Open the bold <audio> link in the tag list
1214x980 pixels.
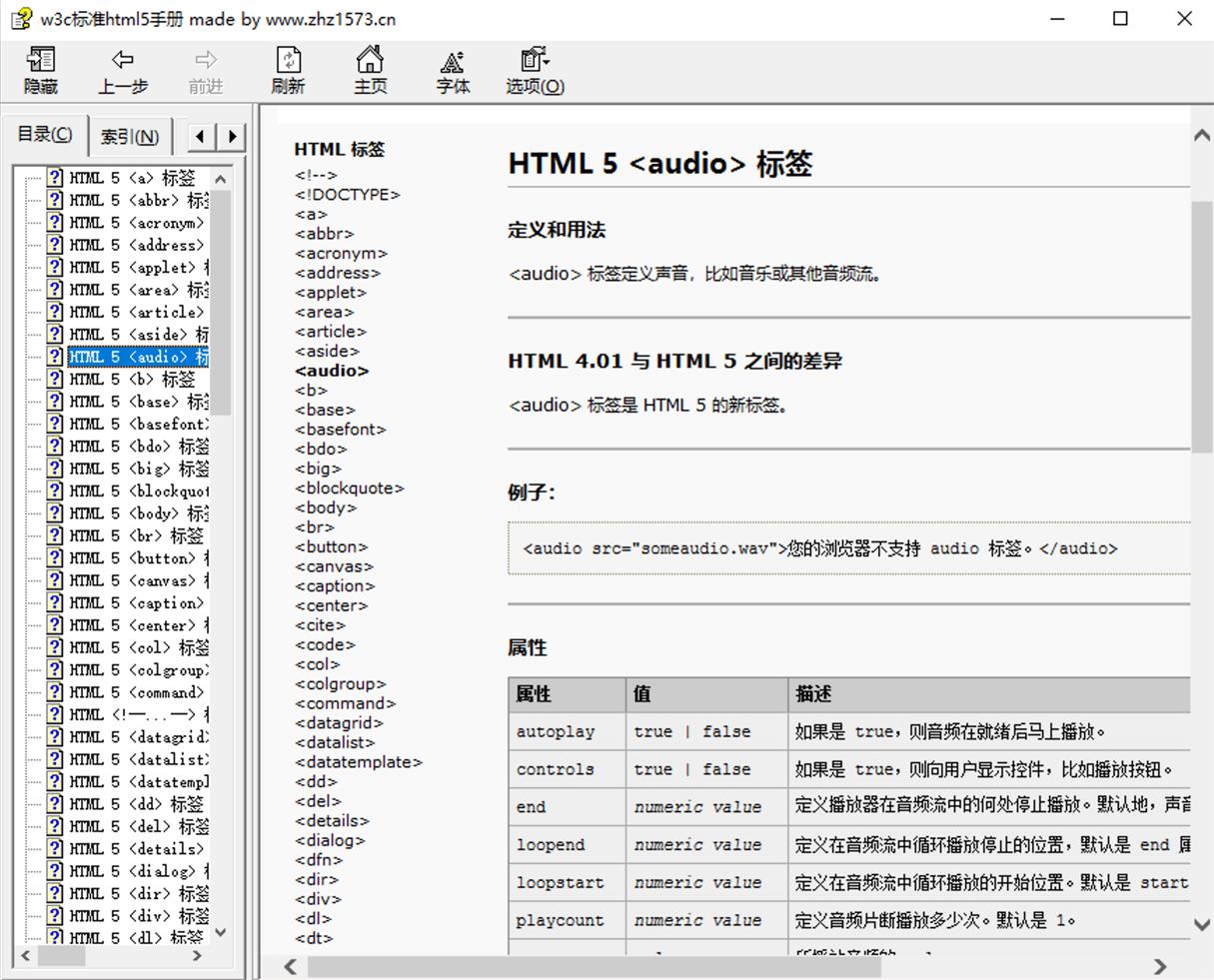click(332, 371)
